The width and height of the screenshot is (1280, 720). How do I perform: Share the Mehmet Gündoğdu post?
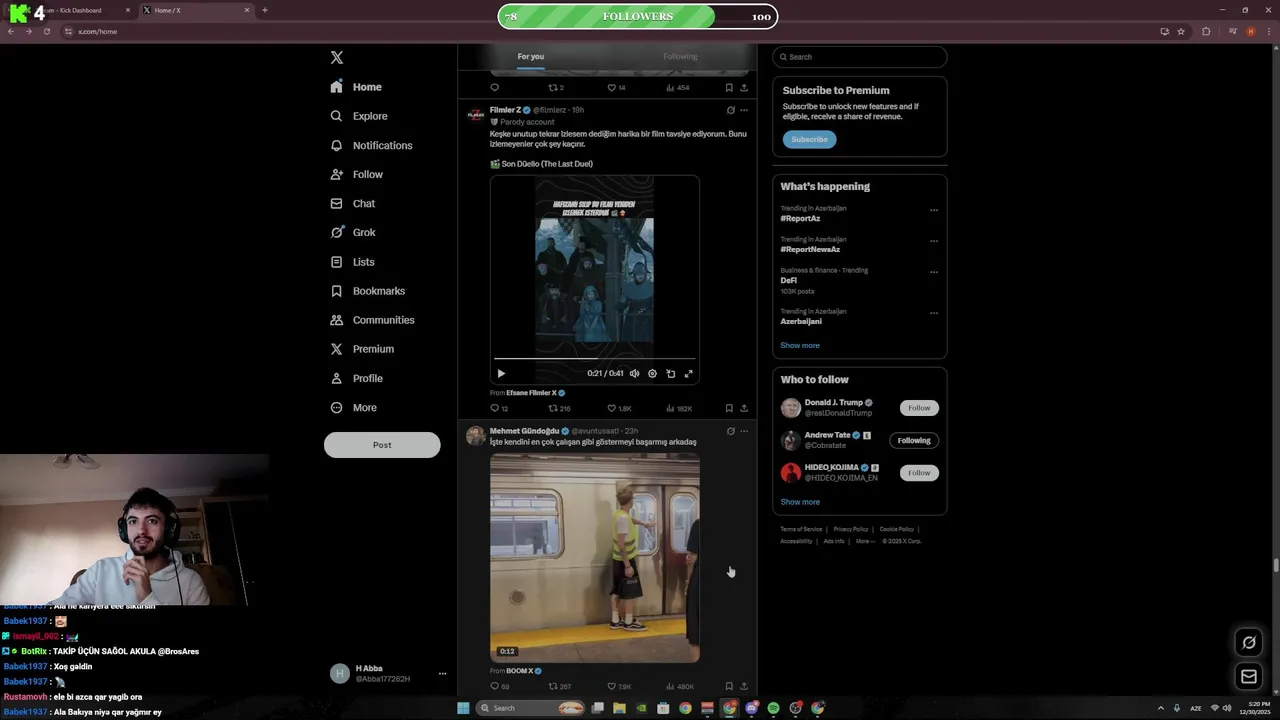point(744,686)
